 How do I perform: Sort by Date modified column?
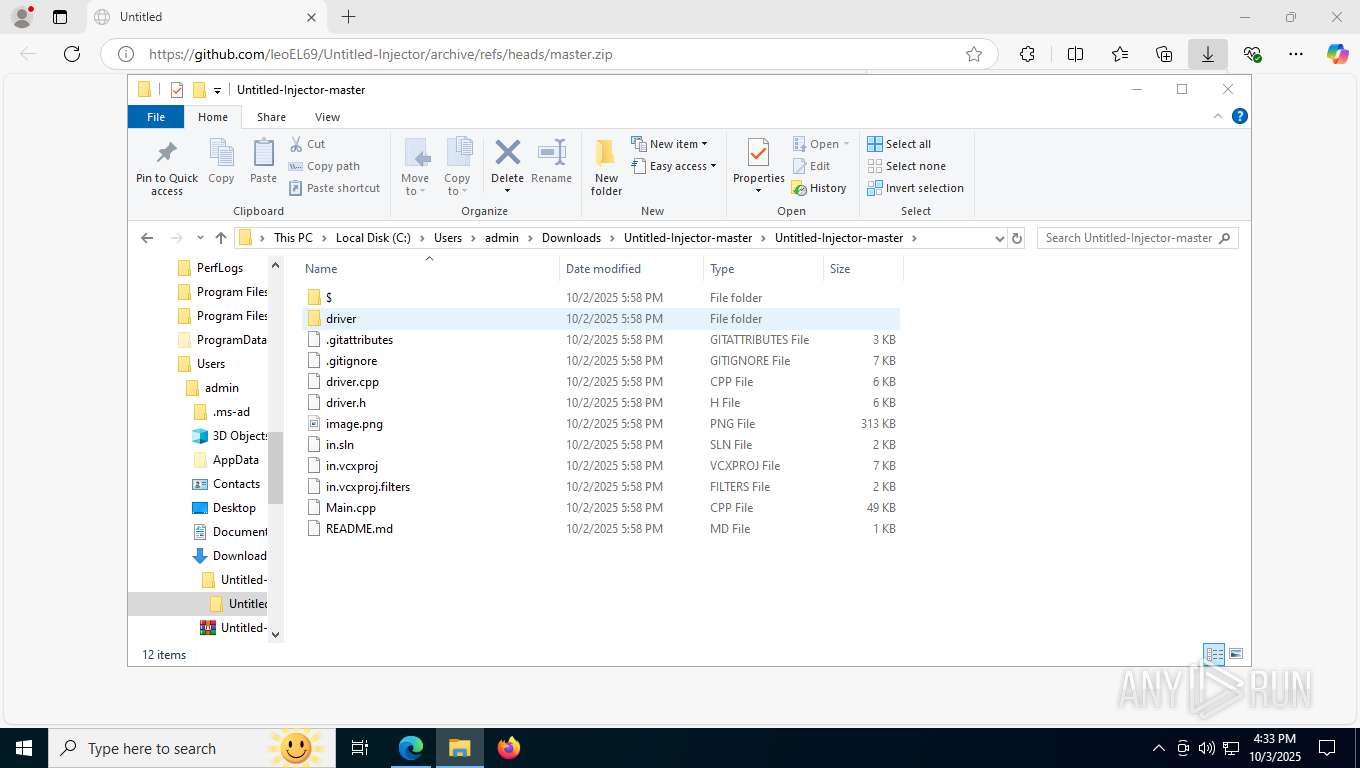point(632,269)
